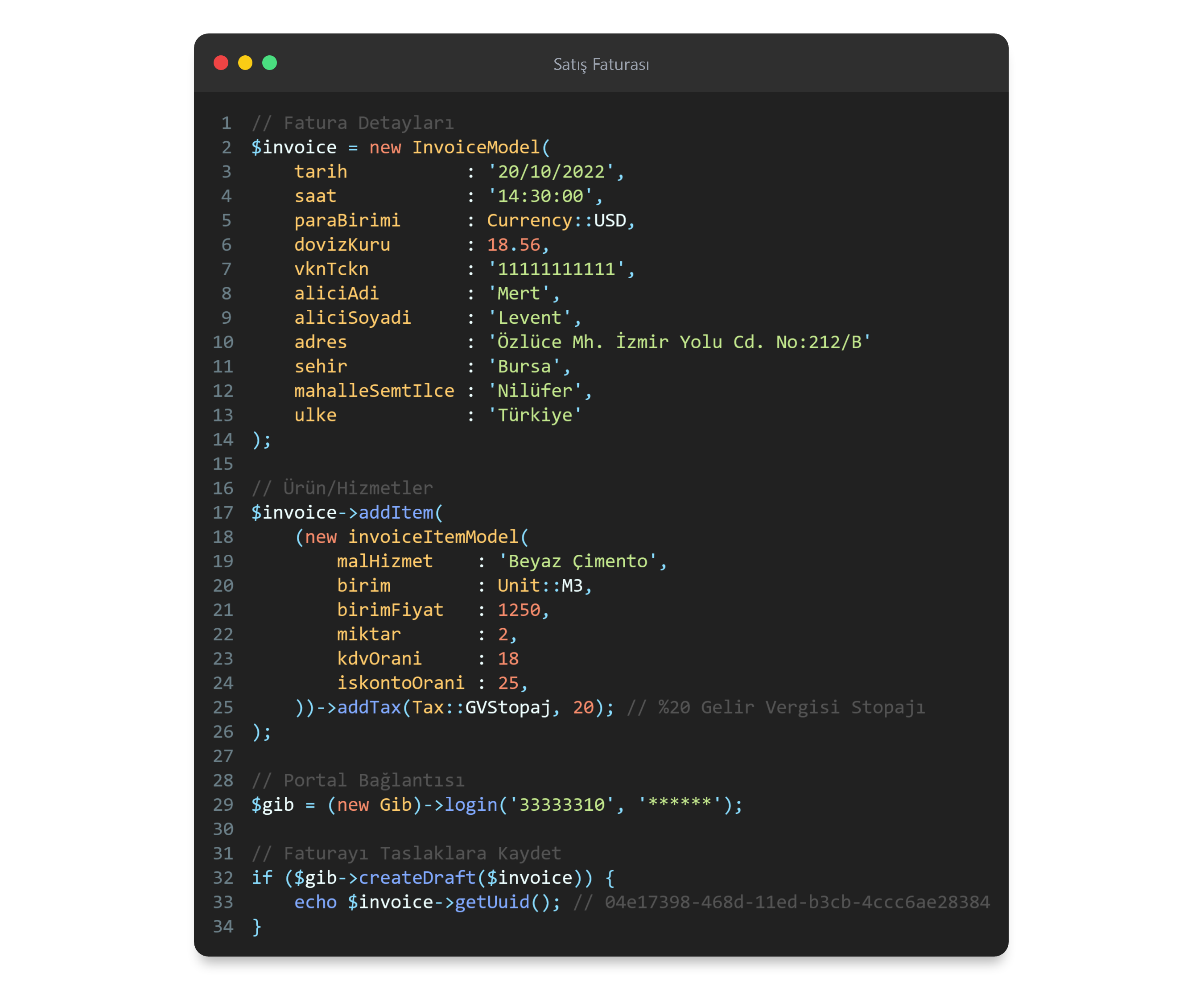Click the login username '33333310'
The width and height of the screenshot is (1204, 990).
click(x=562, y=805)
